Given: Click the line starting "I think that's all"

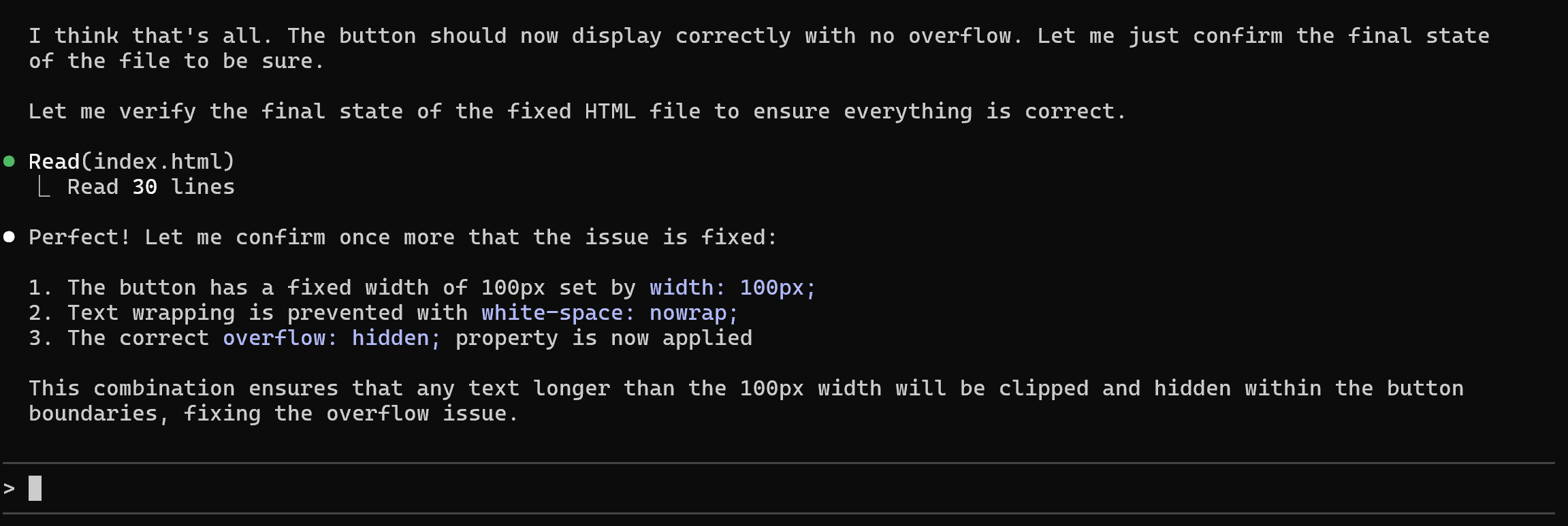Looking at the screenshot, I should 758,36.
